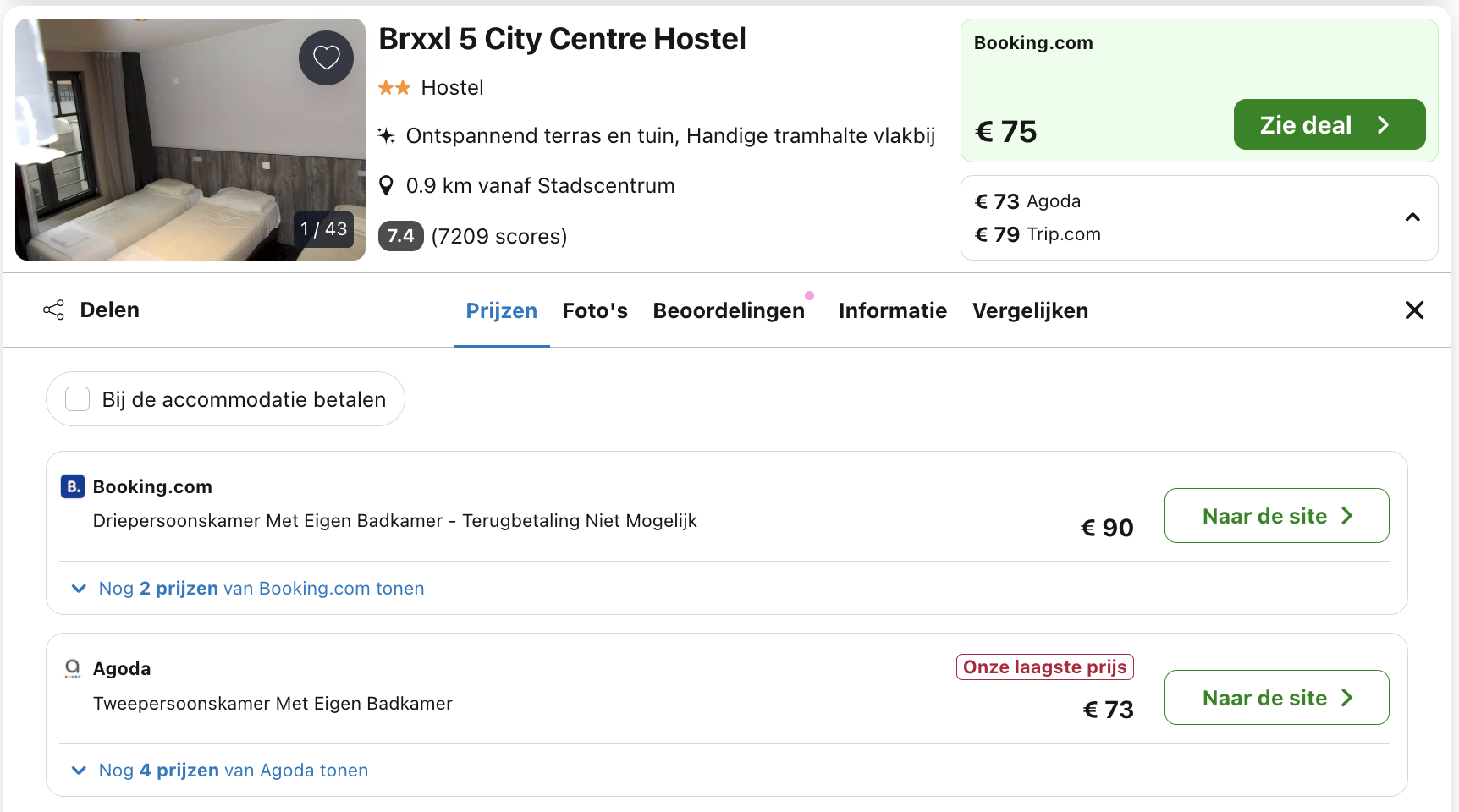This screenshot has height=812, width=1459.
Task: Collapse the alternative prices list with the chevron
Action: point(1412,217)
